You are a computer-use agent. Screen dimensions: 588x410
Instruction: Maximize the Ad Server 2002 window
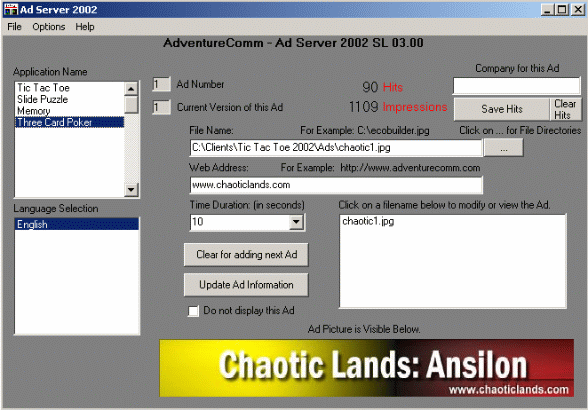pyautogui.click(x=562, y=9)
